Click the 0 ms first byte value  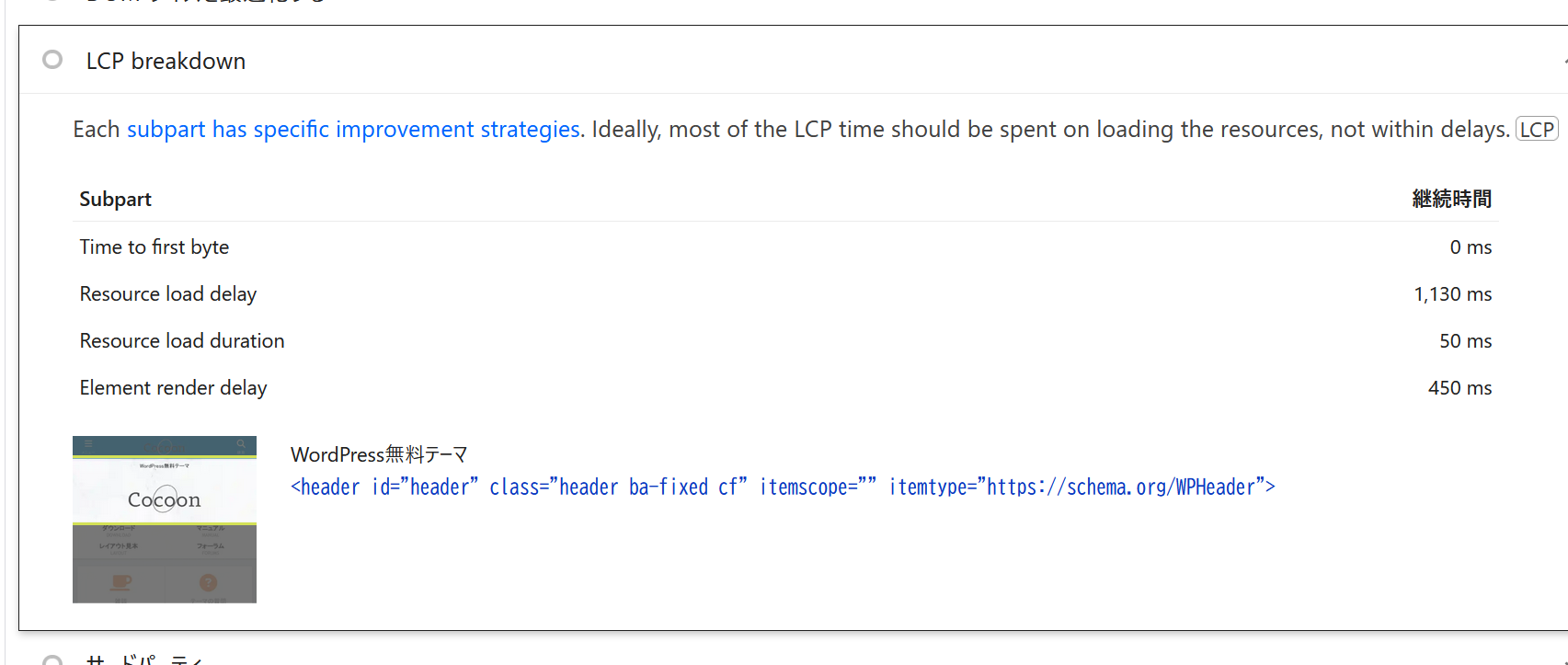tap(1471, 247)
